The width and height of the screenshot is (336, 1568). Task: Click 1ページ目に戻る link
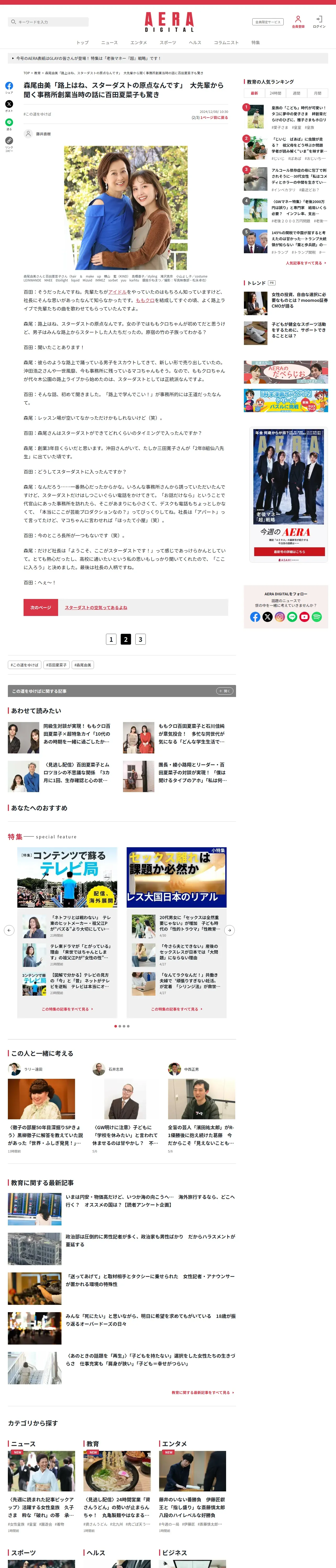coord(214,118)
